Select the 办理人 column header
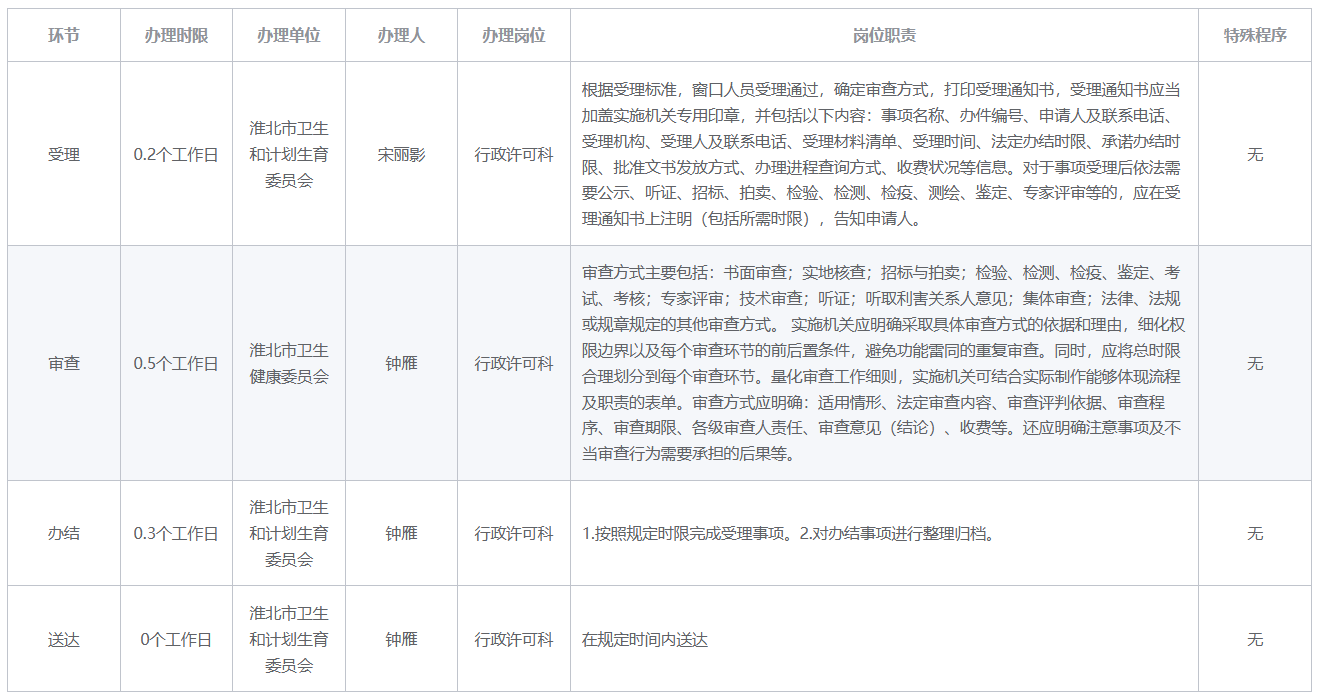The image size is (1318, 695). [x=401, y=35]
